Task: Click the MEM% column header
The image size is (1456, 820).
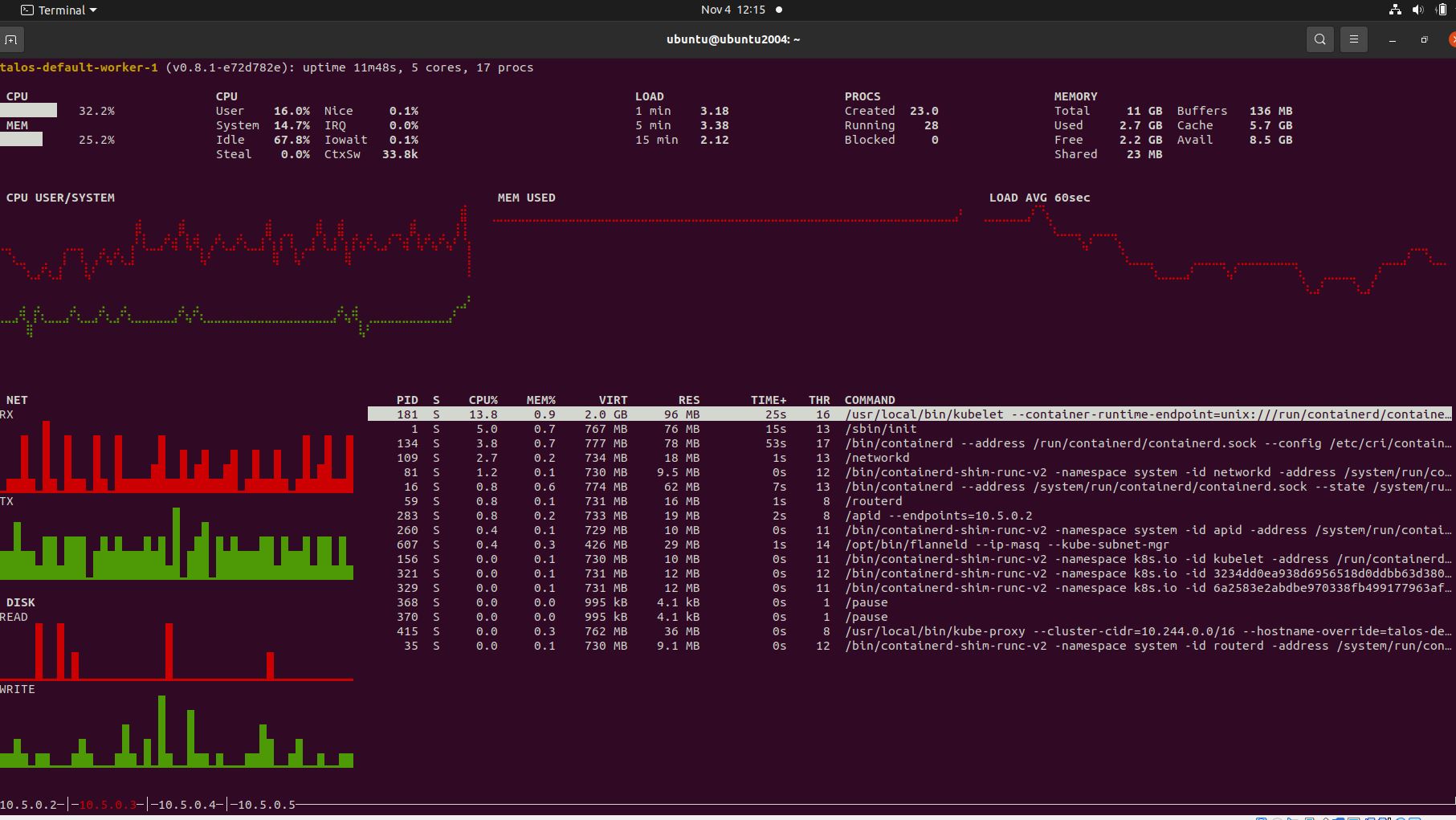Action: click(541, 400)
